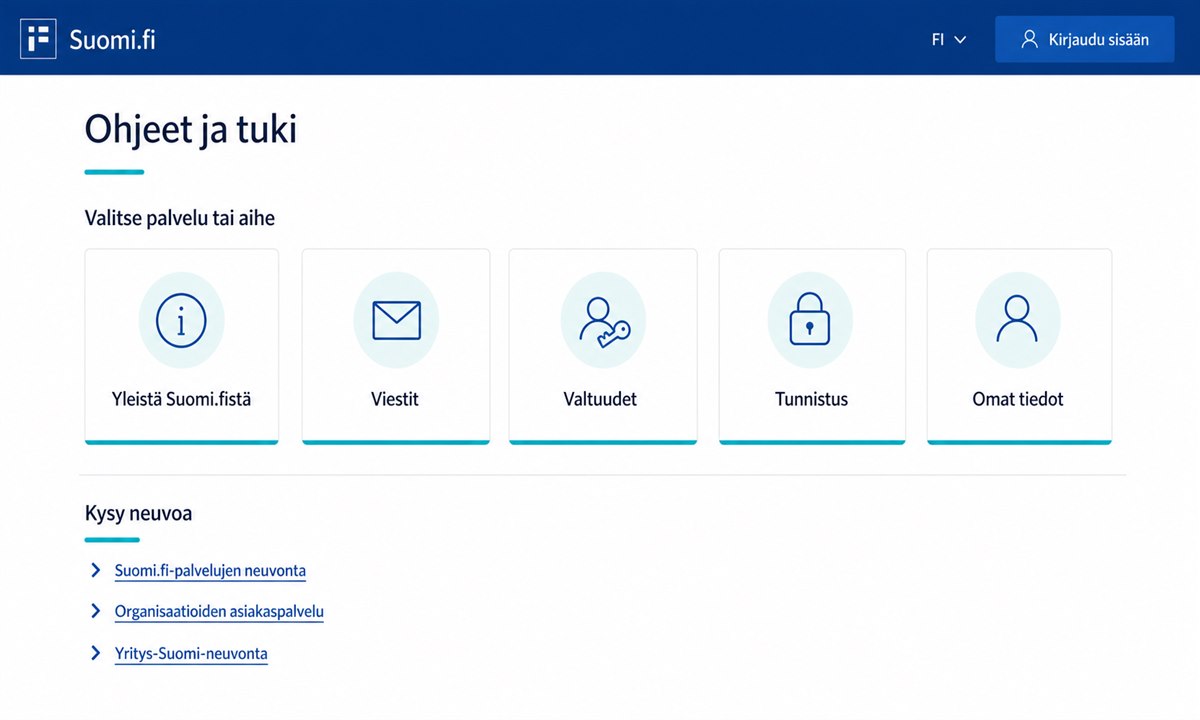Click the info circle icon for Yleistä Suomi.fistä
The image size is (1200, 720).
(181, 320)
